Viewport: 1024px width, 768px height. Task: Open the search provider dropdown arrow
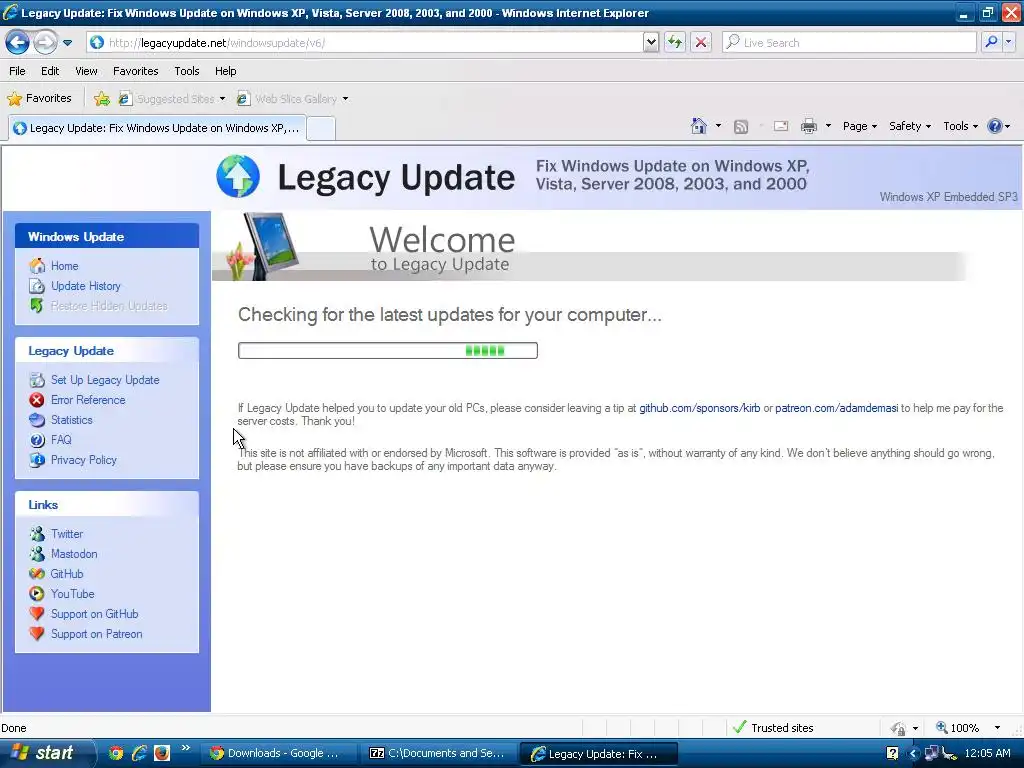[x=1008, y=42]
